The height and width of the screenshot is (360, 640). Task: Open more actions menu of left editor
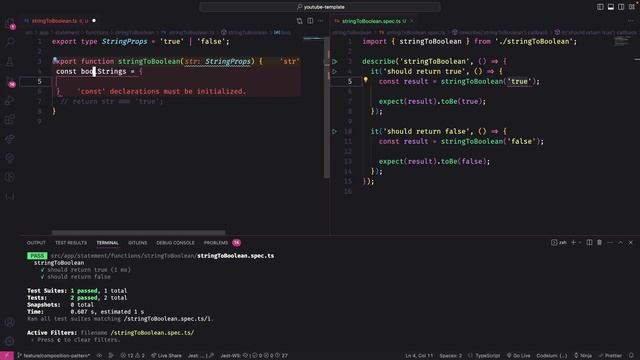tap(321, 21)
